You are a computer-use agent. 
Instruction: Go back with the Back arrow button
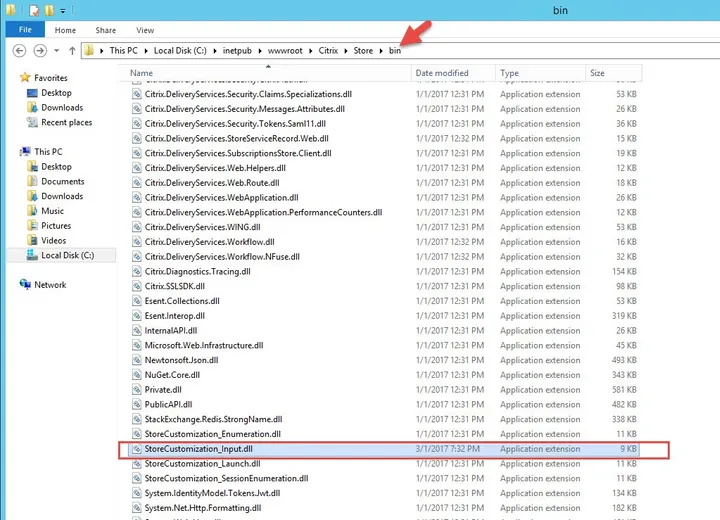[x=19, y=51]
